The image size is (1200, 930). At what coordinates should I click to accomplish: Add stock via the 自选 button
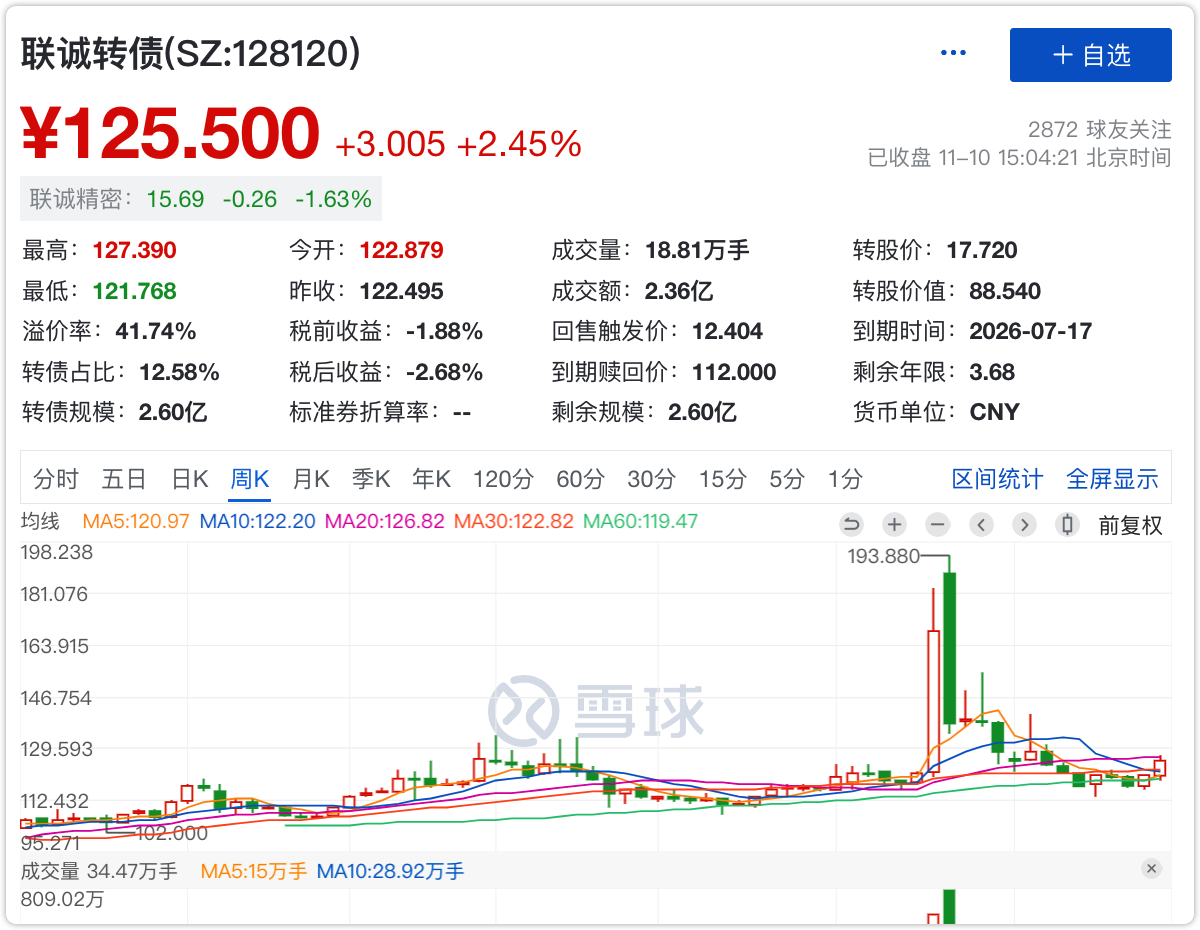tap(1090, 55)
